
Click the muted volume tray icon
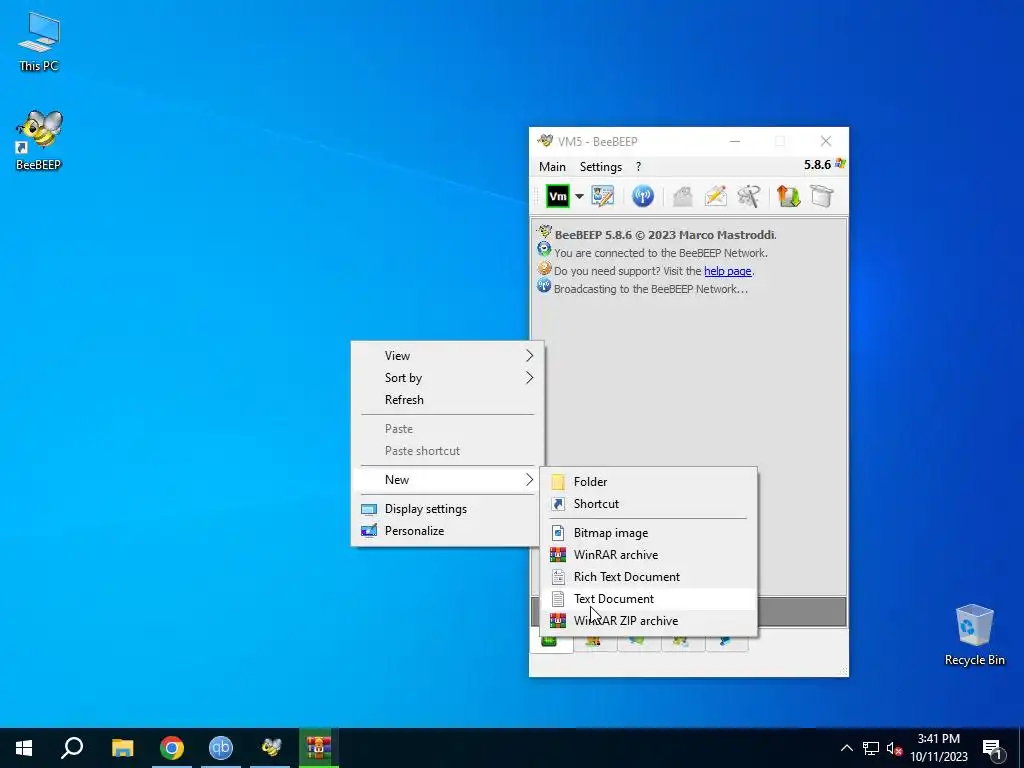point(894,748)
